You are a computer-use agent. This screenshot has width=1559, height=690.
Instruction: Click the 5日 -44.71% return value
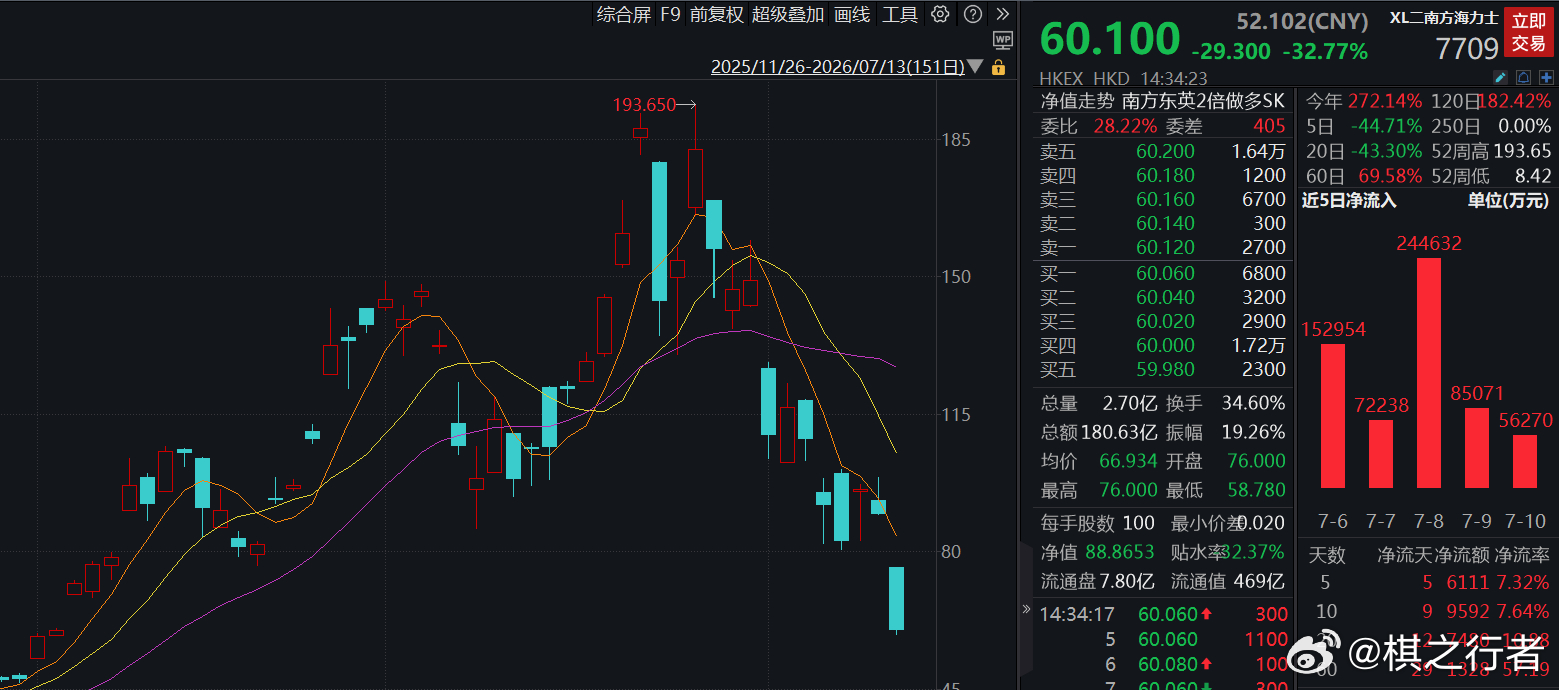[1386, 126]
